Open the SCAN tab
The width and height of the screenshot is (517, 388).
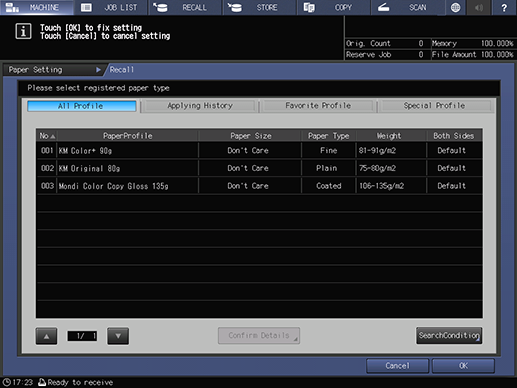coord(408,7)
